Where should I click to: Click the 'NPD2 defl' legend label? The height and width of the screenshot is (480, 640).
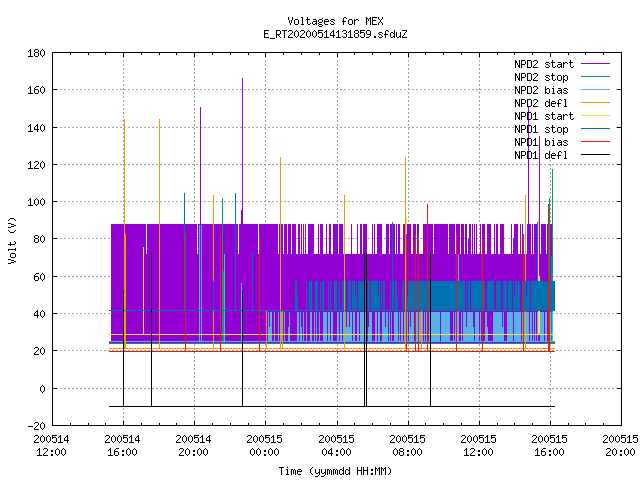540,103
